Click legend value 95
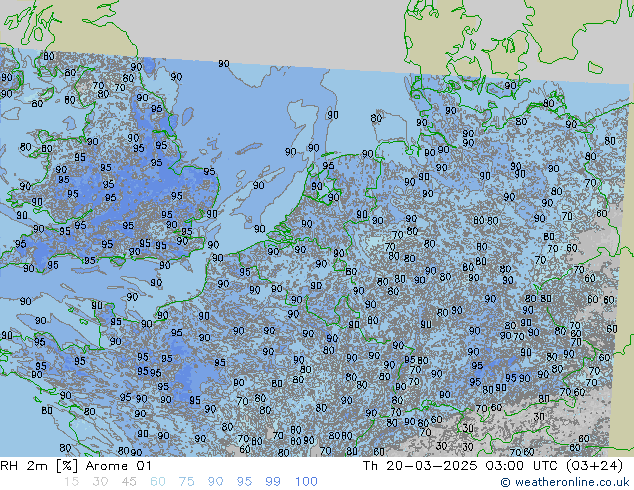Screen dimensions: 634x490 (x=244, y=482)
